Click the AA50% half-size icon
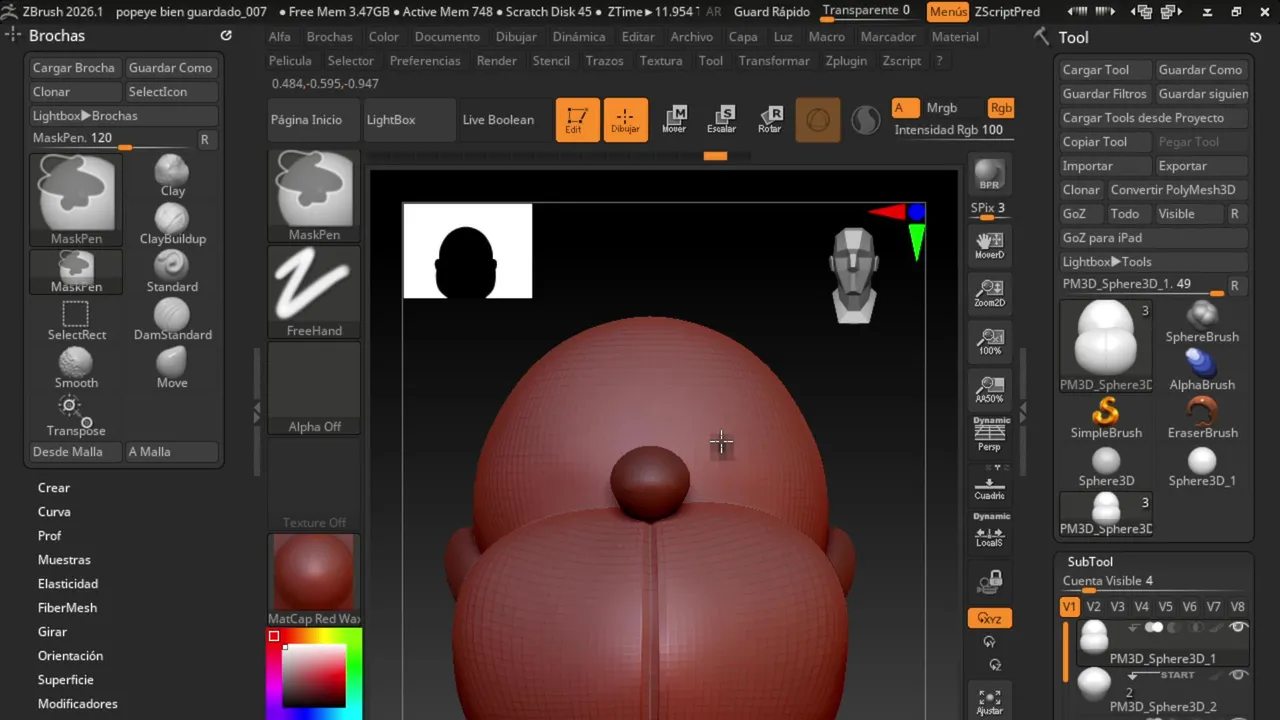The width and height of the screenshot is (1280, 720). [x=989, y=390]
